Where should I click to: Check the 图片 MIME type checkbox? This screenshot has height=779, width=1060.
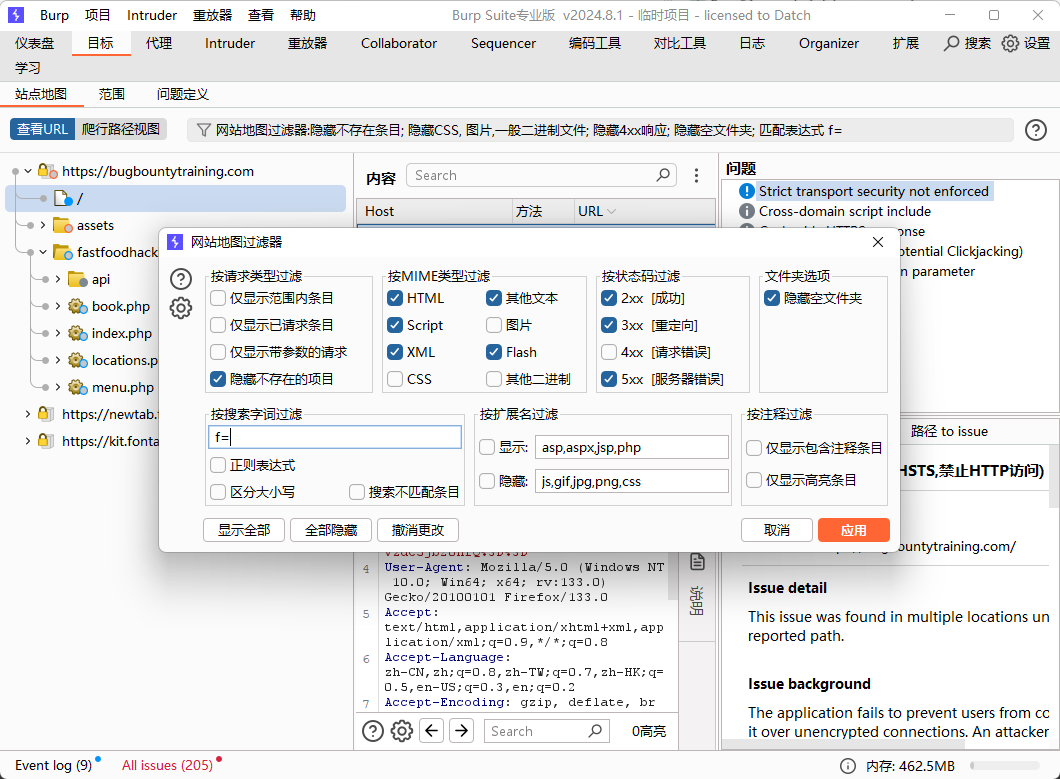[x=494, y=325]
